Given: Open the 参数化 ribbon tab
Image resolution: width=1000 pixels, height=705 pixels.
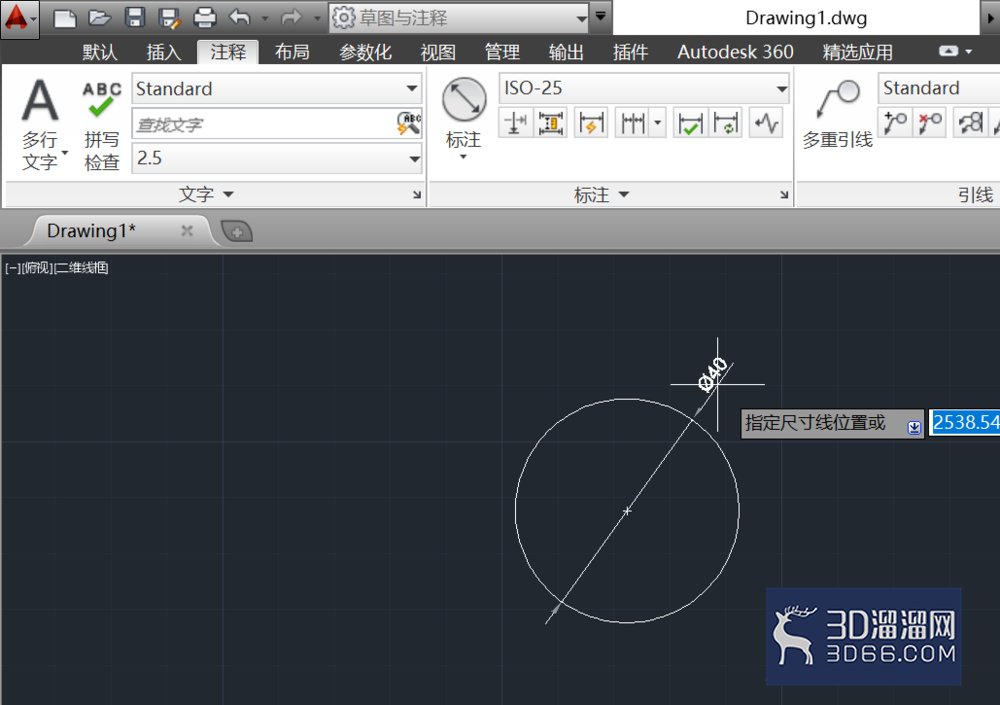Looking at the screenshot, I should [365, 52].
